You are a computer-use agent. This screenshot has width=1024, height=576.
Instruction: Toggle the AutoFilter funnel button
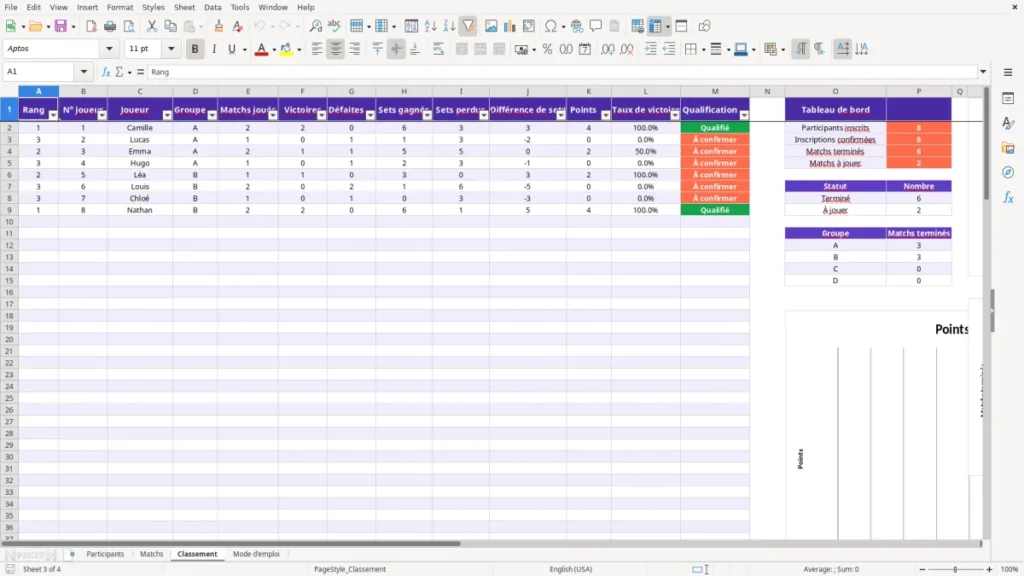tap(468, 26)
